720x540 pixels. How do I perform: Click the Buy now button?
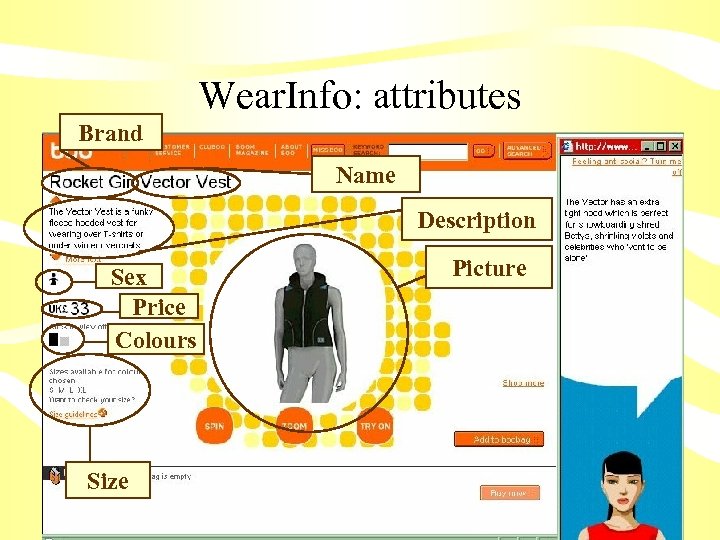click(510, 493)
